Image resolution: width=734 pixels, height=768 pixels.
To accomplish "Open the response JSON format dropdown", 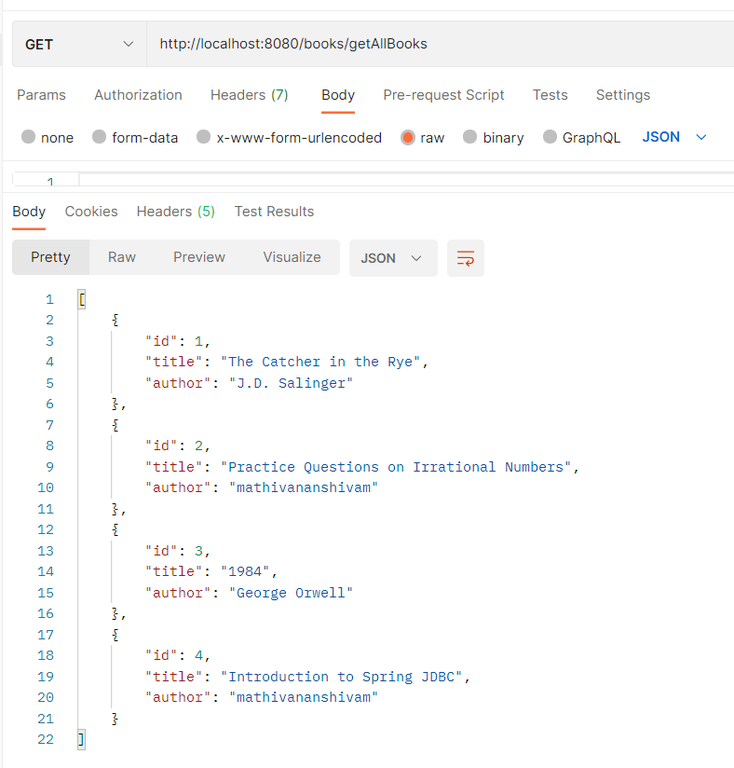I will (x=392, y=258).
